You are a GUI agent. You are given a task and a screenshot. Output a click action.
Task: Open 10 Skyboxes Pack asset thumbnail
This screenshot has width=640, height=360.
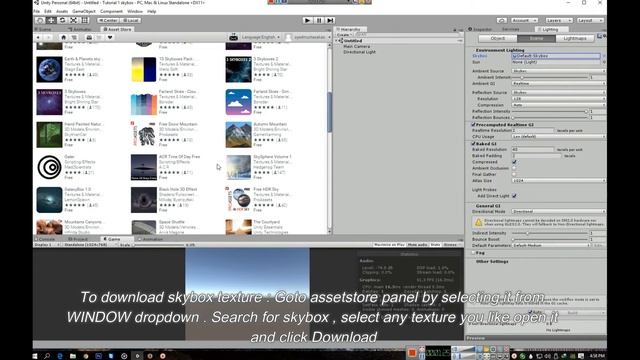point(144,69)
